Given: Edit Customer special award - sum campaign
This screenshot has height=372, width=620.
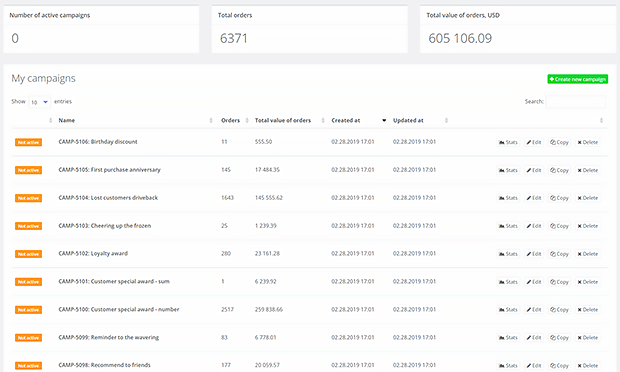Looking at the screenshot, I should [534, 282].
